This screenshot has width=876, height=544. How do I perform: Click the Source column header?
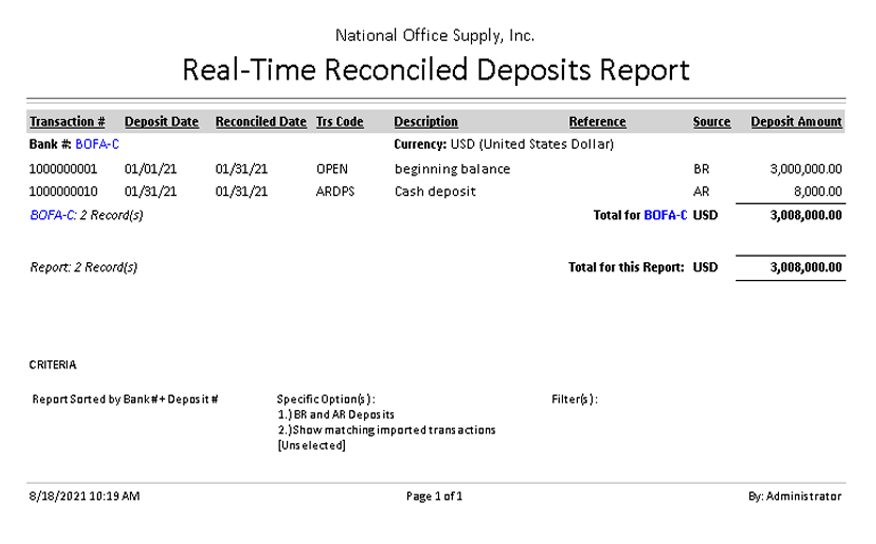[x=711, y=122]
